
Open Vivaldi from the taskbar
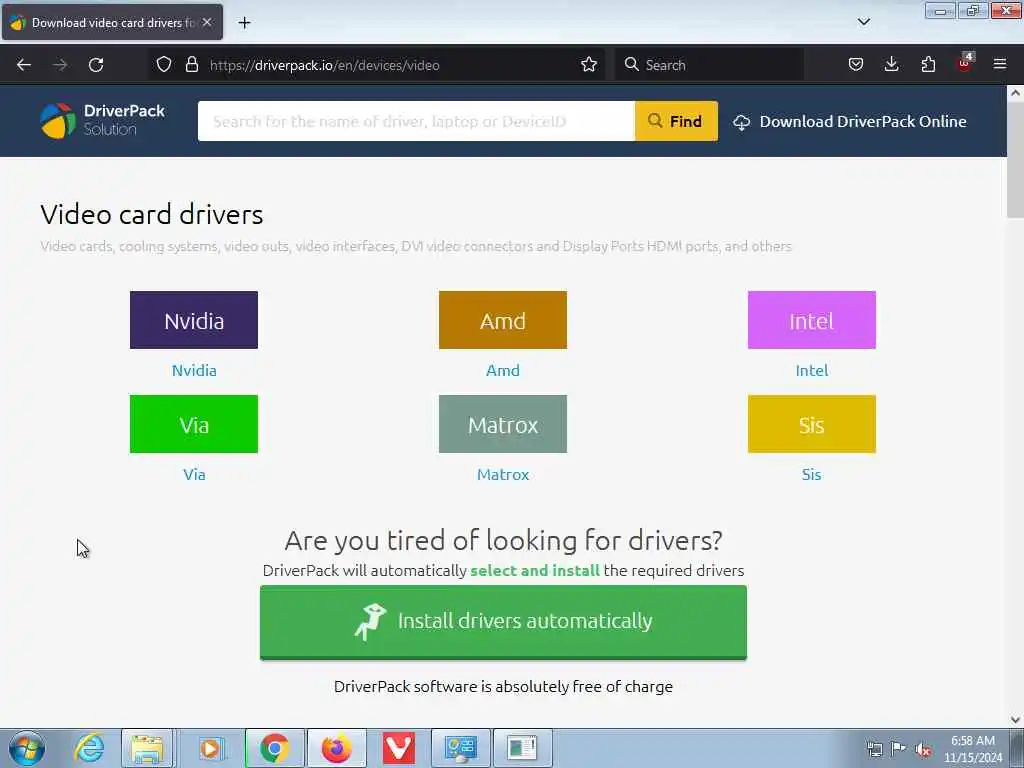(399, 748)
